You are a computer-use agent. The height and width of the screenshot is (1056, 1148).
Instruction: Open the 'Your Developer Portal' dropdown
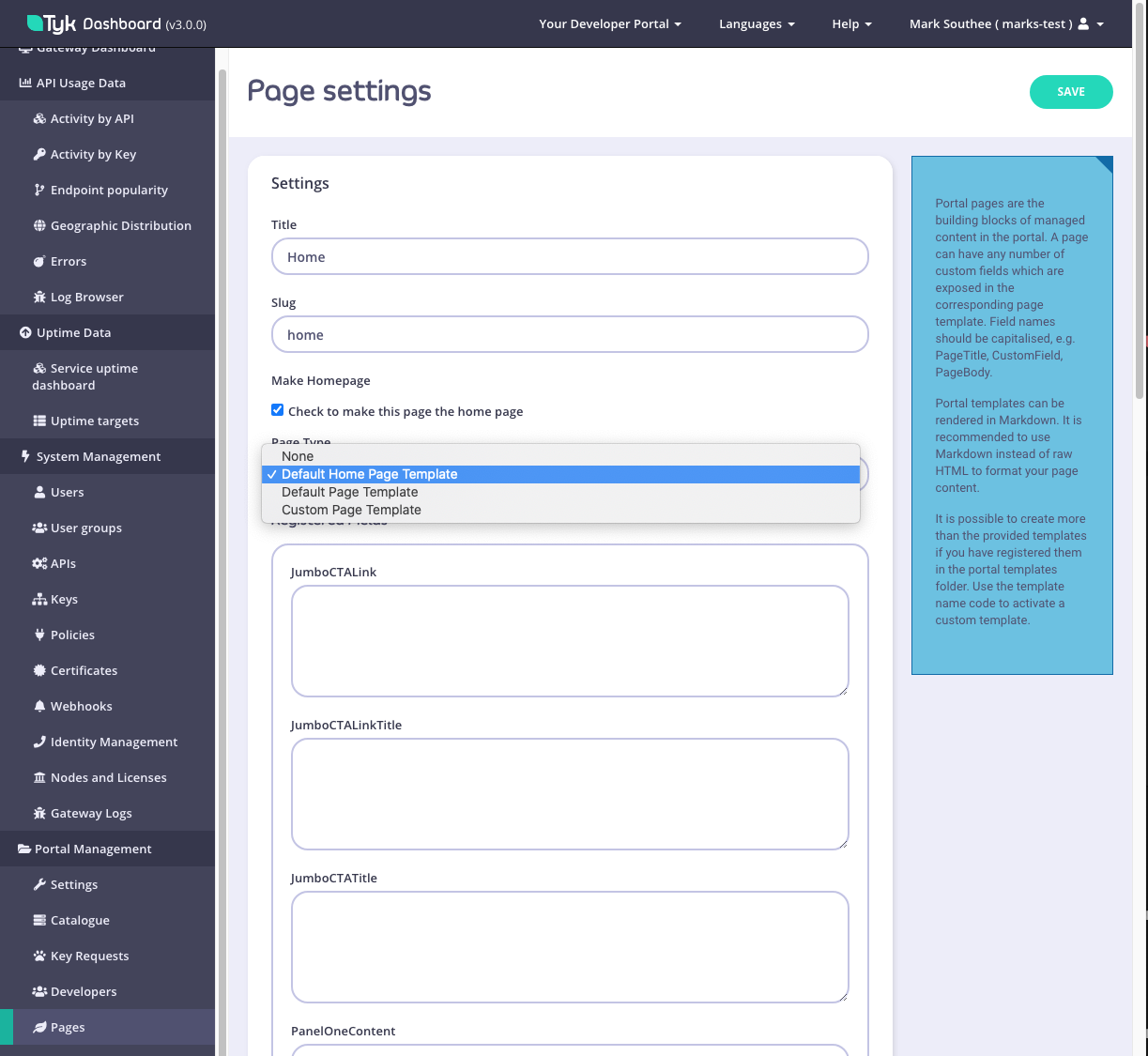[609, 23]
